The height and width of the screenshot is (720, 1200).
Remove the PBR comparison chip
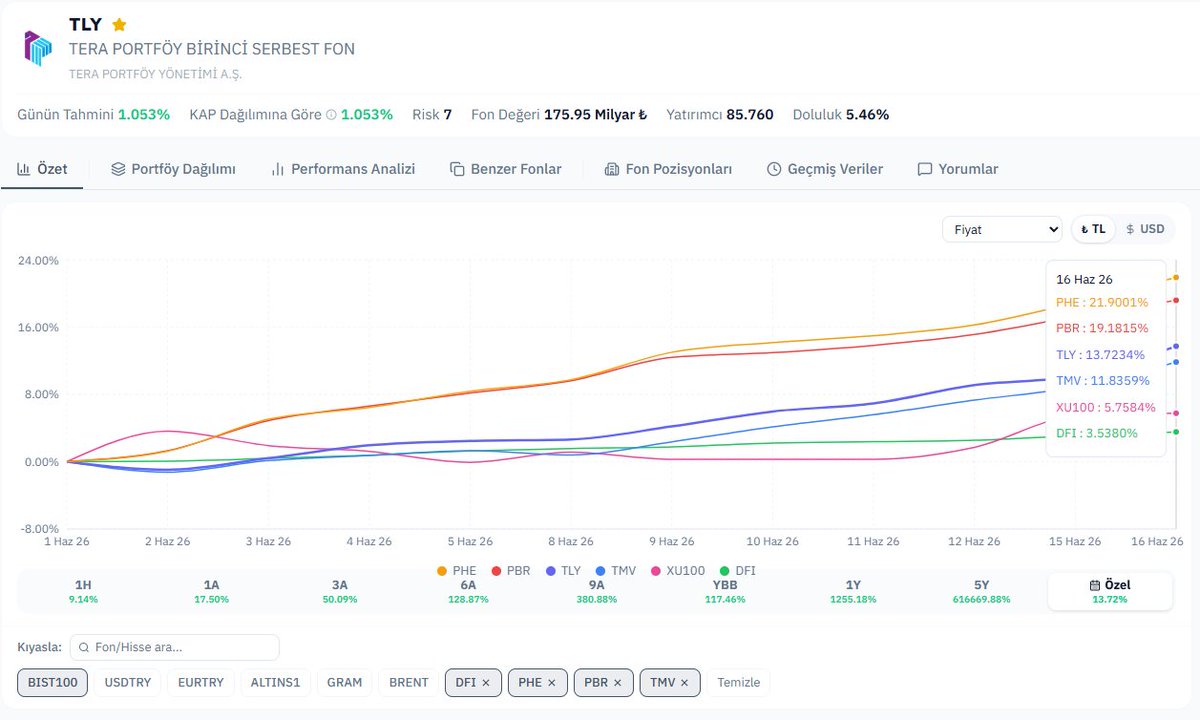coord(617,682)
